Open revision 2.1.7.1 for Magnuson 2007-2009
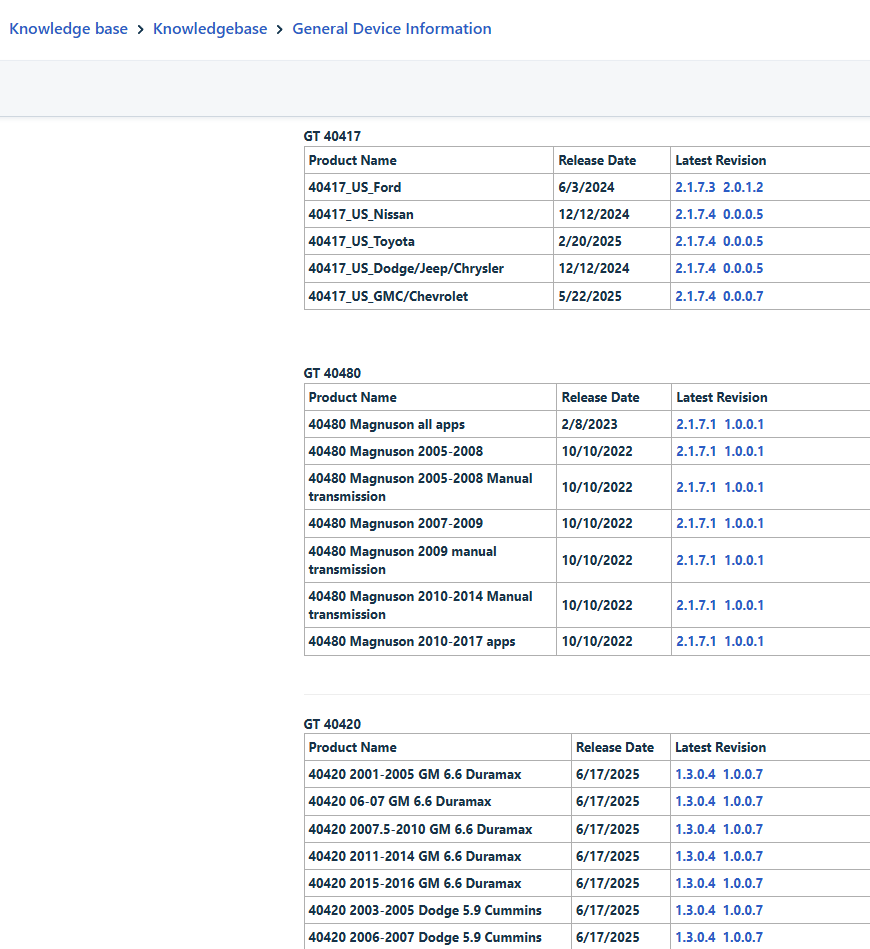The width and height of the screenshot is (870, 949). (696, 523)
